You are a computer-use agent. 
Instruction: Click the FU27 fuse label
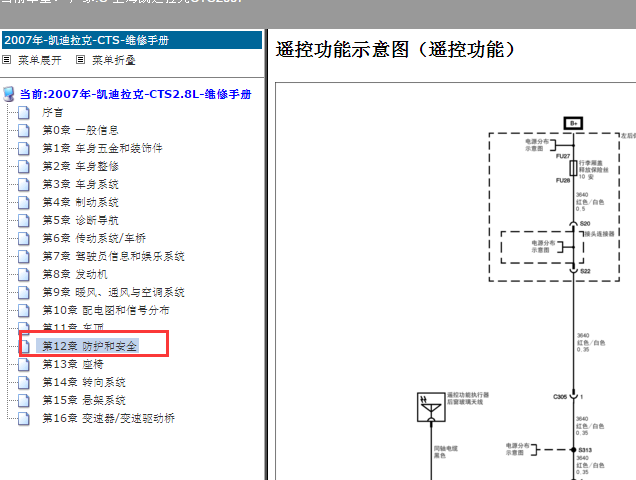coord(563,156)
